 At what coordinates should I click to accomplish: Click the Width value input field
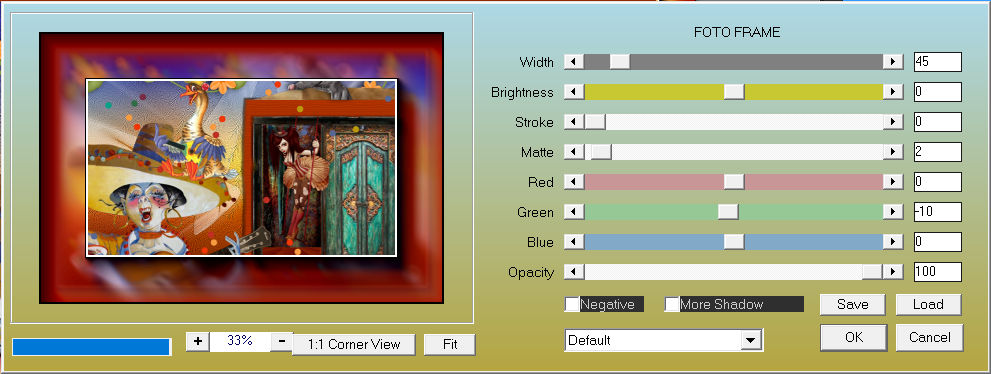tap(938, 62)
